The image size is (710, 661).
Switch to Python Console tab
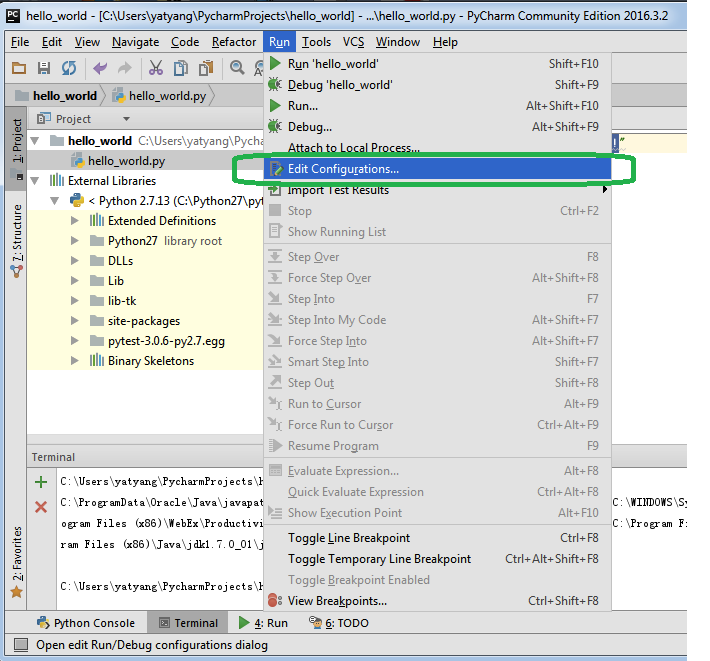click(x=86, y=623)
